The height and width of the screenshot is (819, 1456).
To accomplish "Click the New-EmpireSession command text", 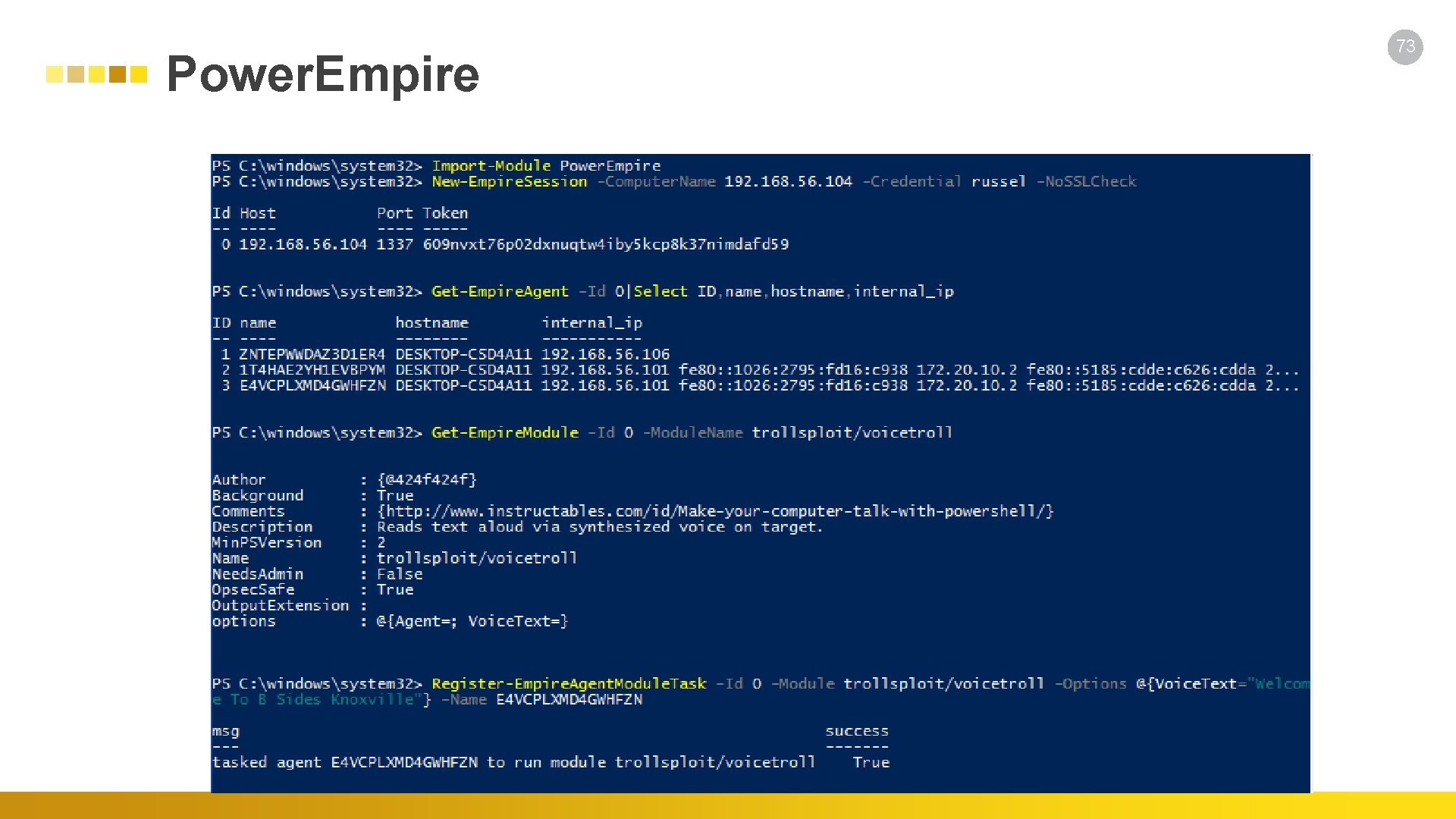I will (x=509, y=181).
